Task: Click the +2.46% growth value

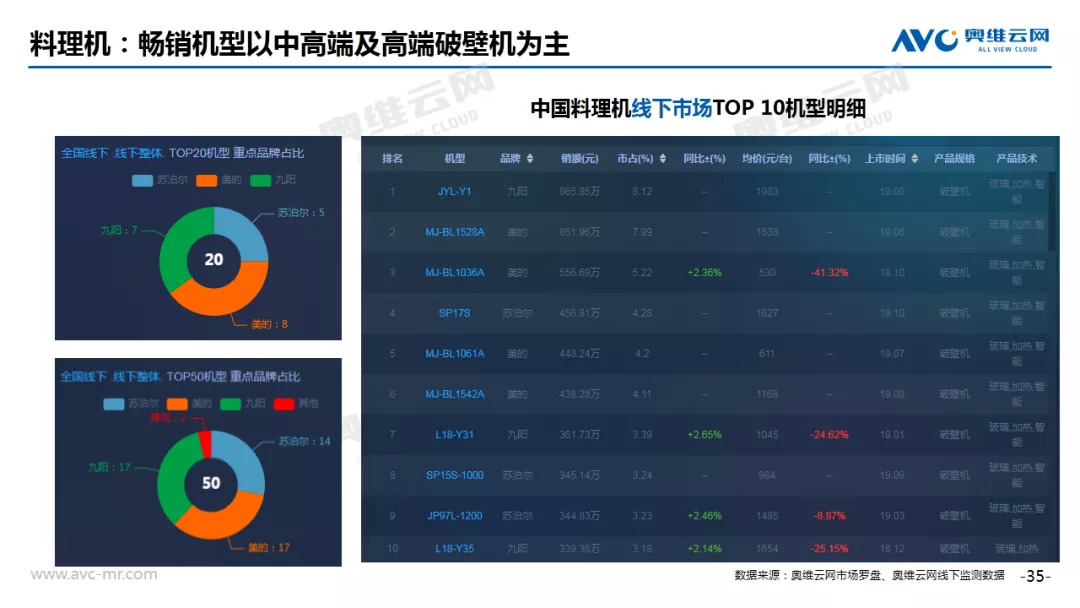Action: [x=704, y=516]
